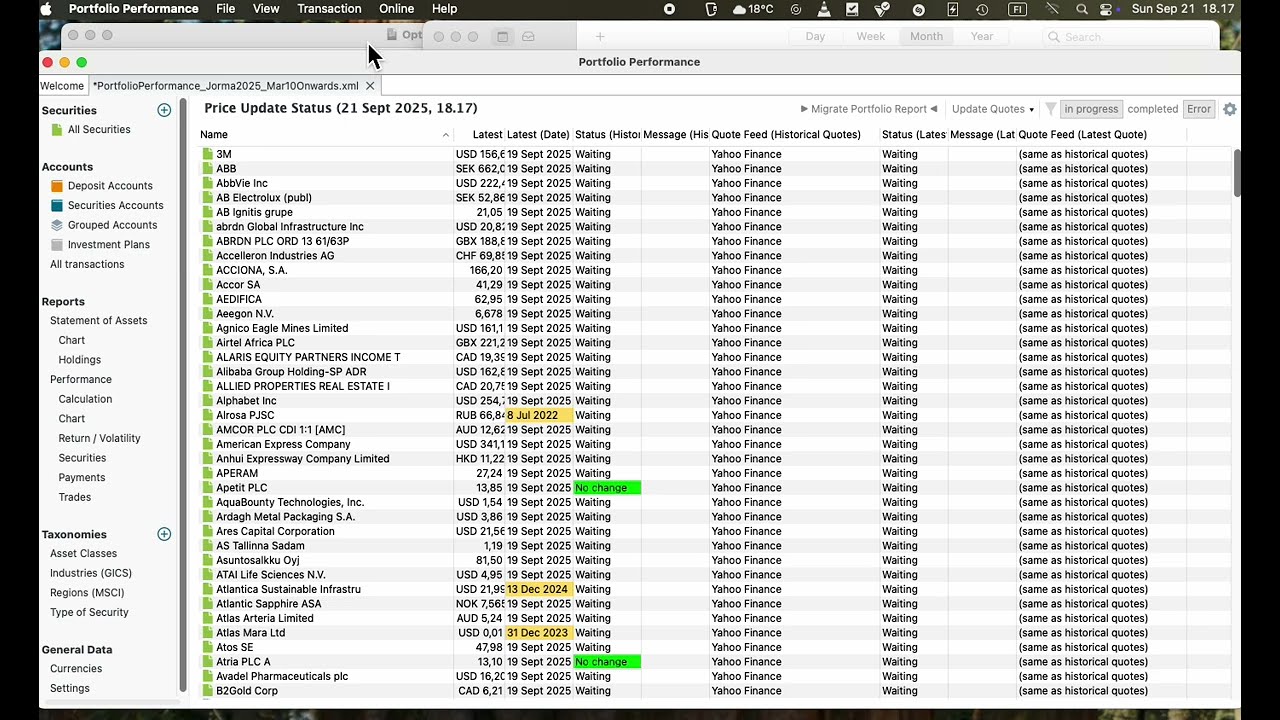The height and width of the screenshot is (720, 1280).
Task: Select Month in the background calendar window
Action: point(926,36)
